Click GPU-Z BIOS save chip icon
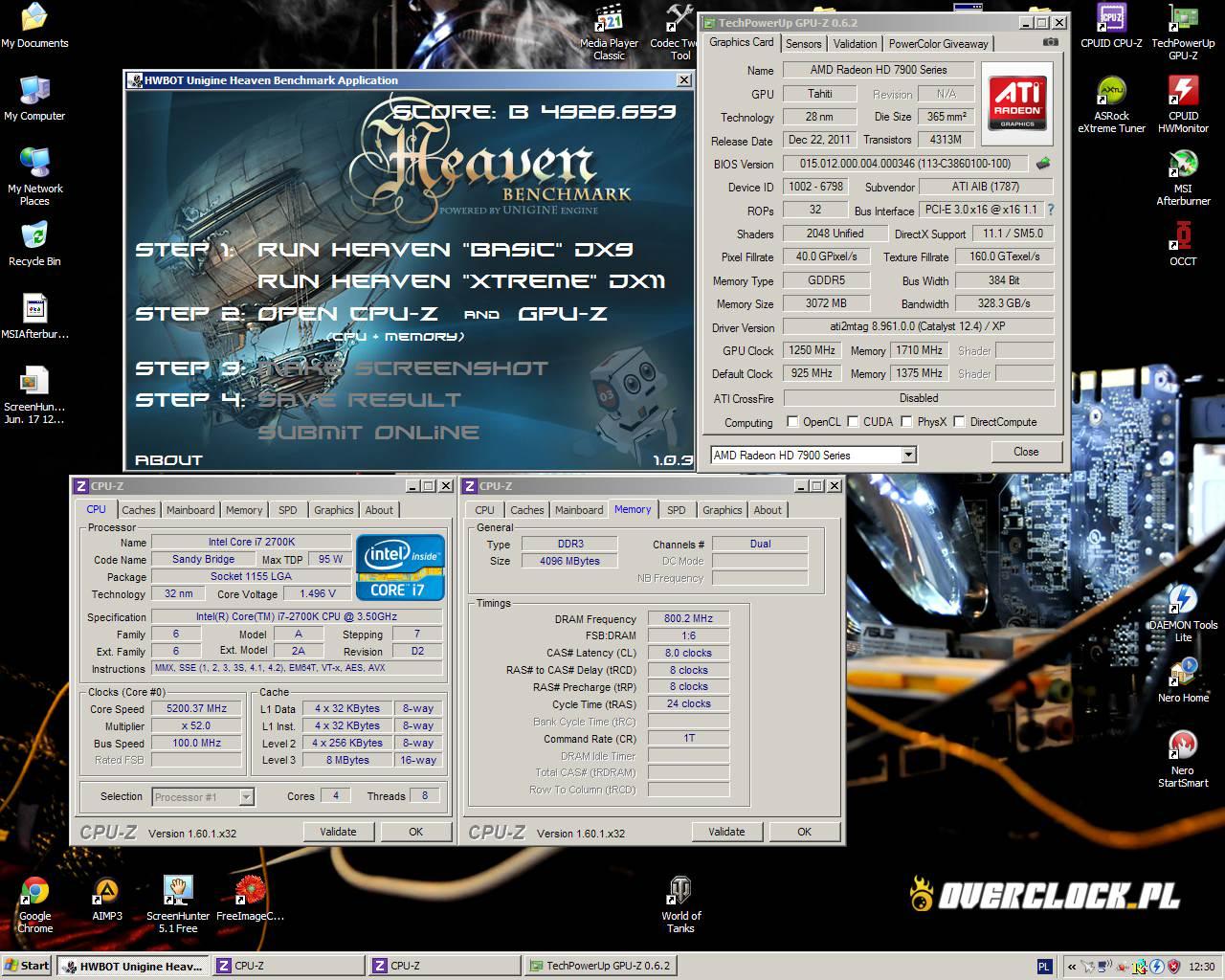The height and width of the screenshot is (980, 1225). point(1043,164)
